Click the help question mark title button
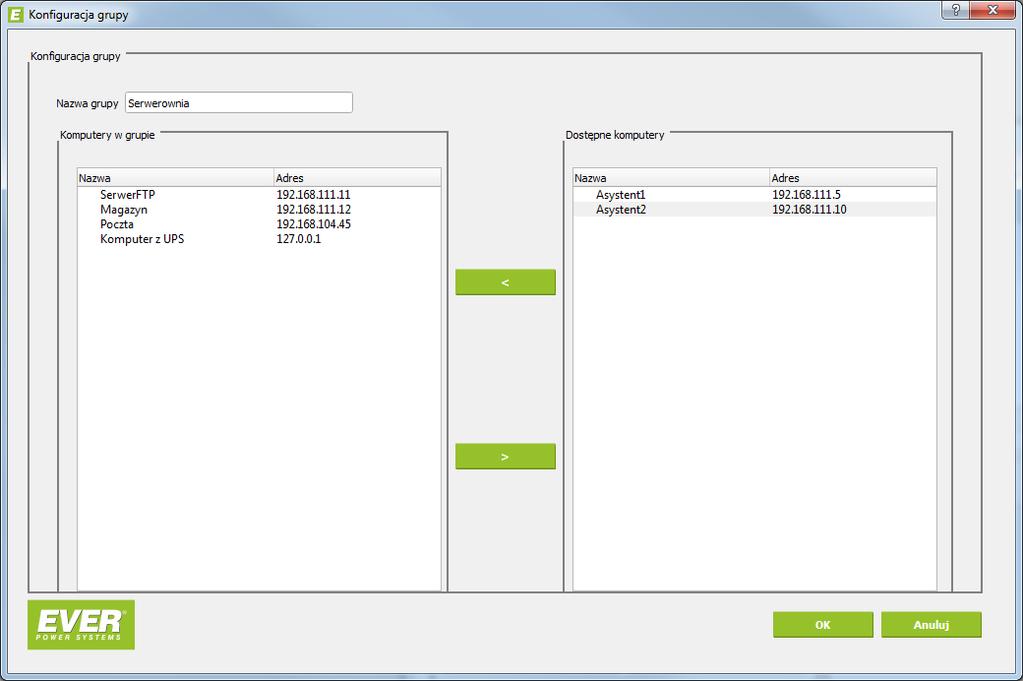 [956, 10]
